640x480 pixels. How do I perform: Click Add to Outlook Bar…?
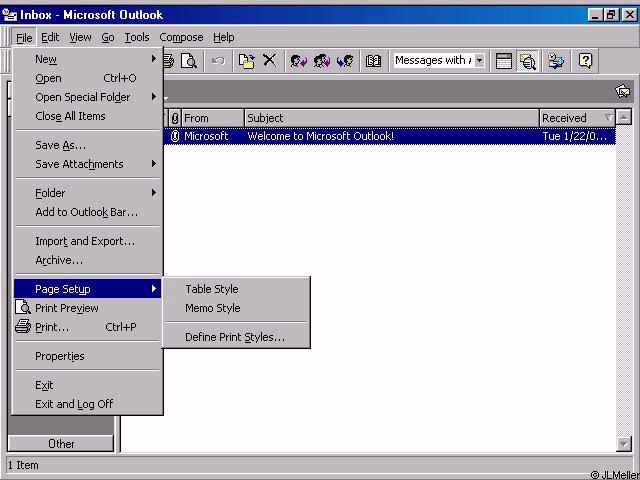pyautogui.click(x=87, y=212)
